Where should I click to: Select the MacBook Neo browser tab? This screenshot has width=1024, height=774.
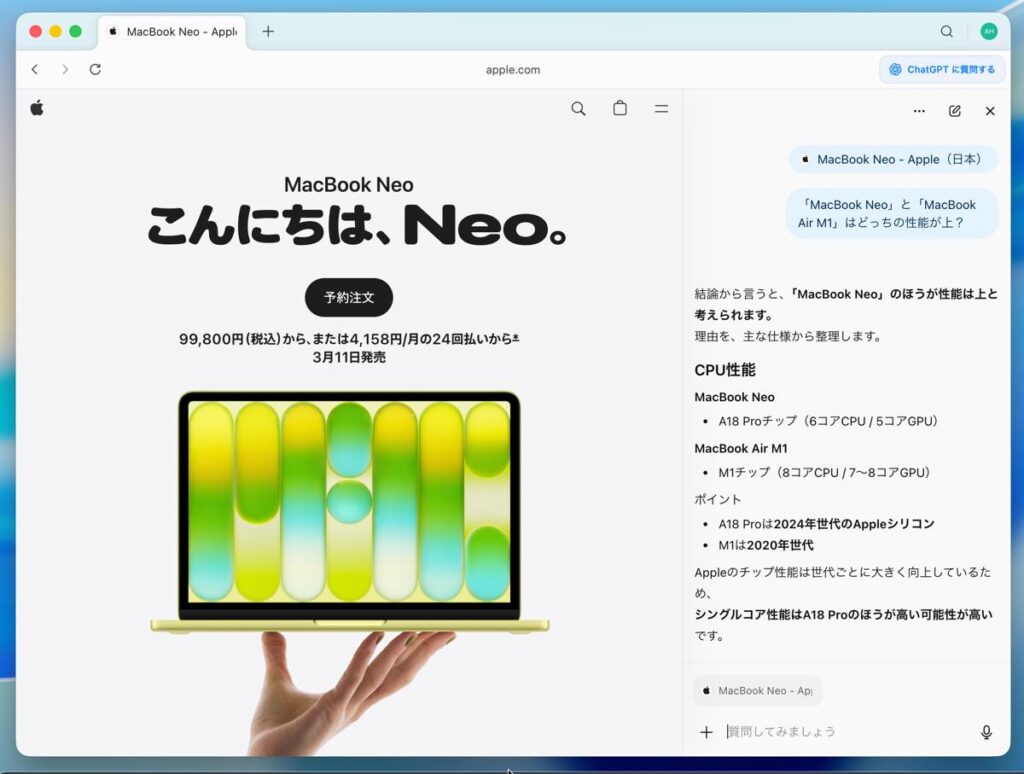pos(172,32)
